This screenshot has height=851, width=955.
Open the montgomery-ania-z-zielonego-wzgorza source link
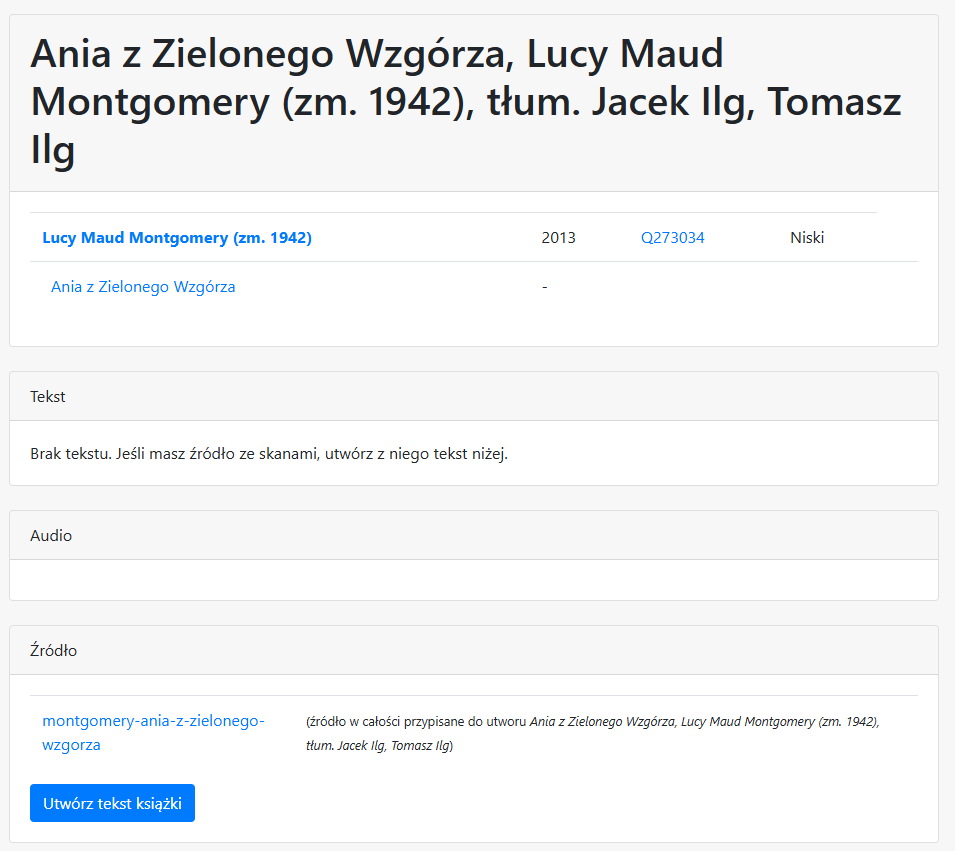click(x=153, y=733)
